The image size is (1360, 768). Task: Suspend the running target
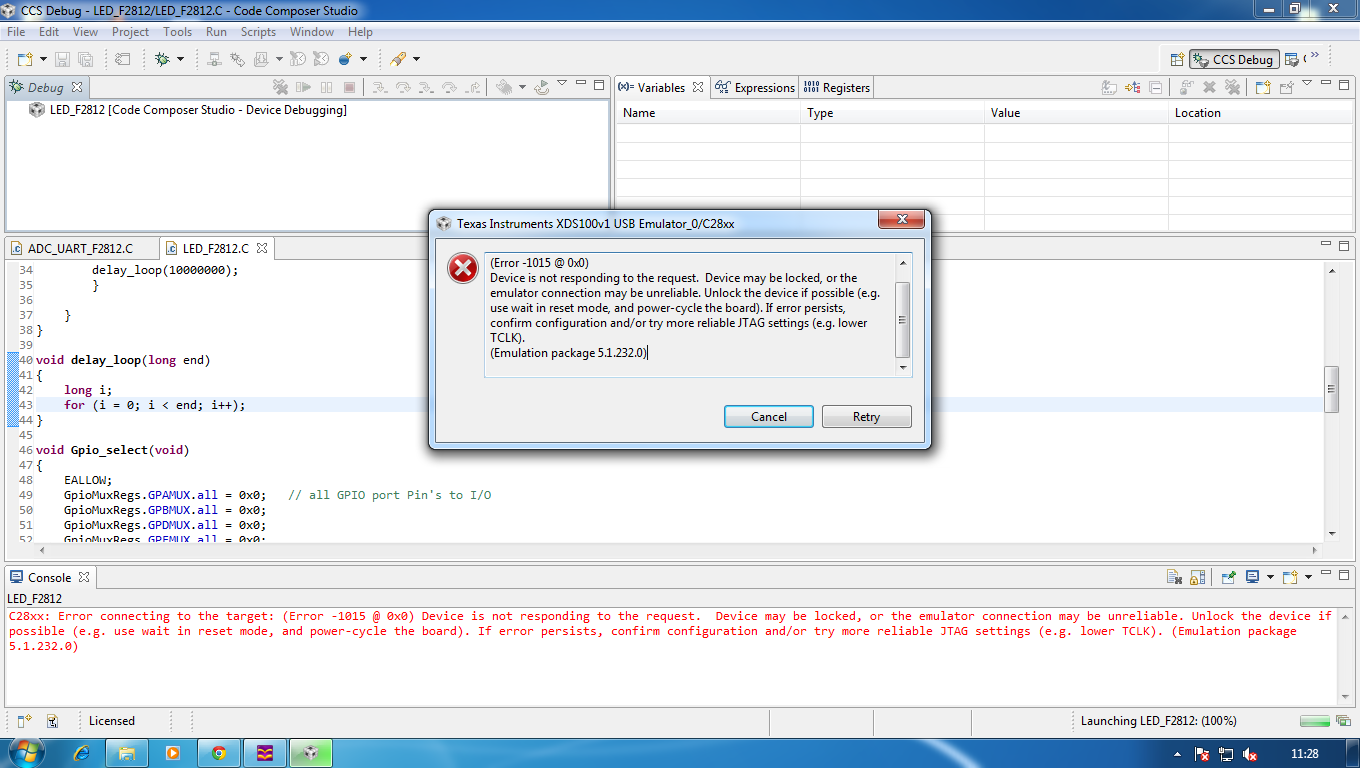click(x=325, y=87)
